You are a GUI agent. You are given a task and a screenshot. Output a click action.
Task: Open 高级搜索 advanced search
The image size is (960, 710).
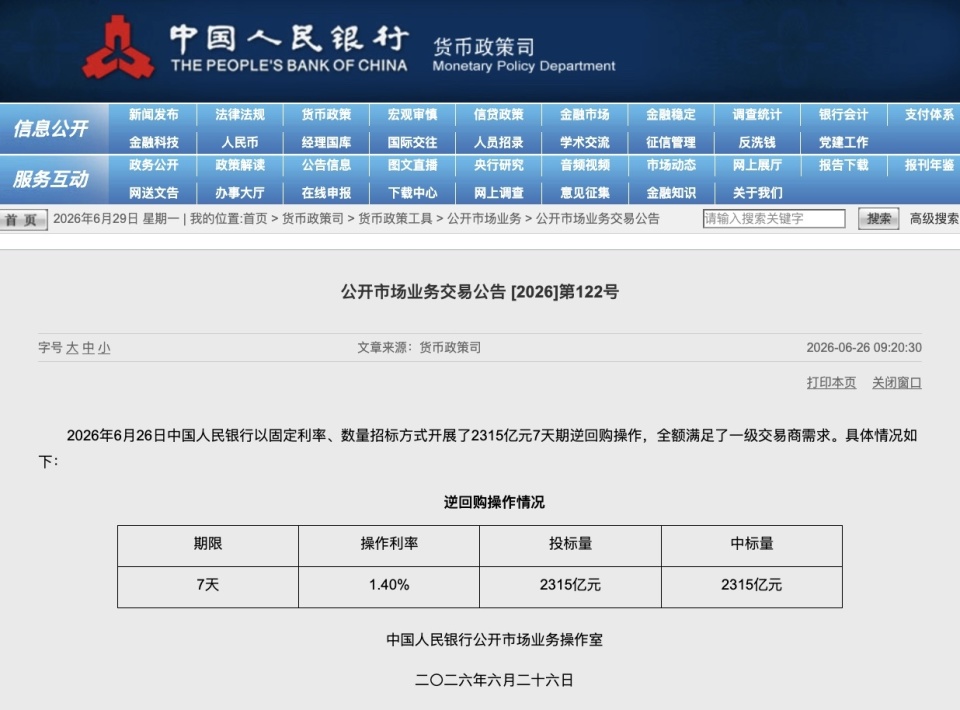click(934, 219)
